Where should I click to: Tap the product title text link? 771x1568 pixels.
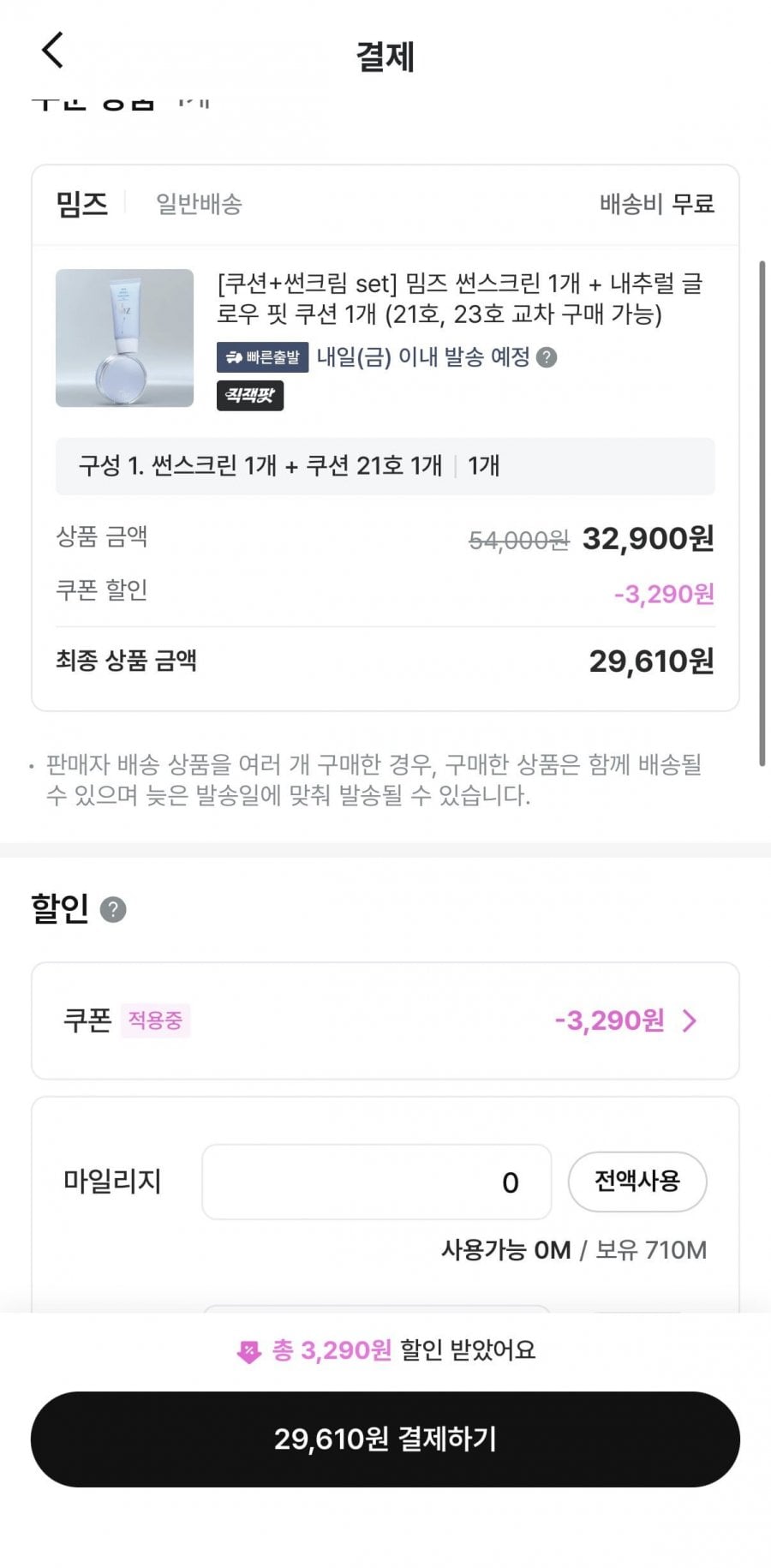click(x=459, y=298)
